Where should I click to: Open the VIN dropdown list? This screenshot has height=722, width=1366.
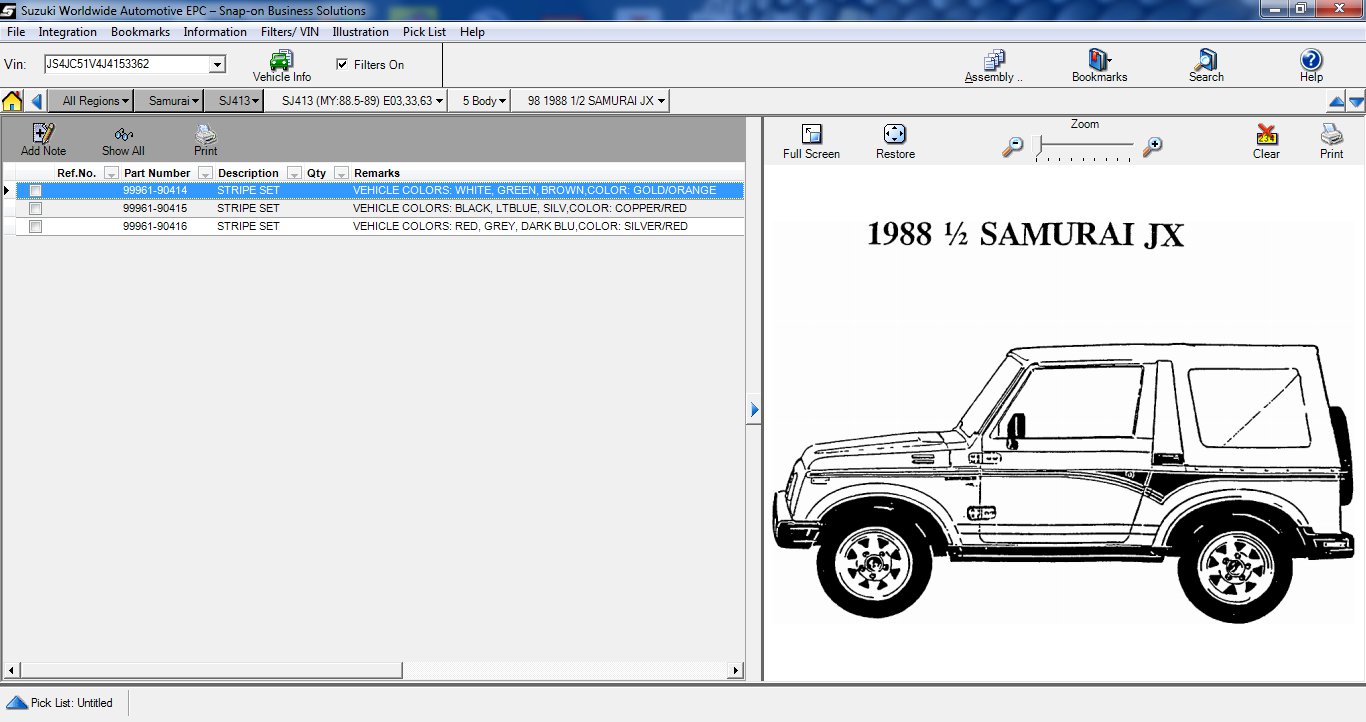[x=217, y=64]
